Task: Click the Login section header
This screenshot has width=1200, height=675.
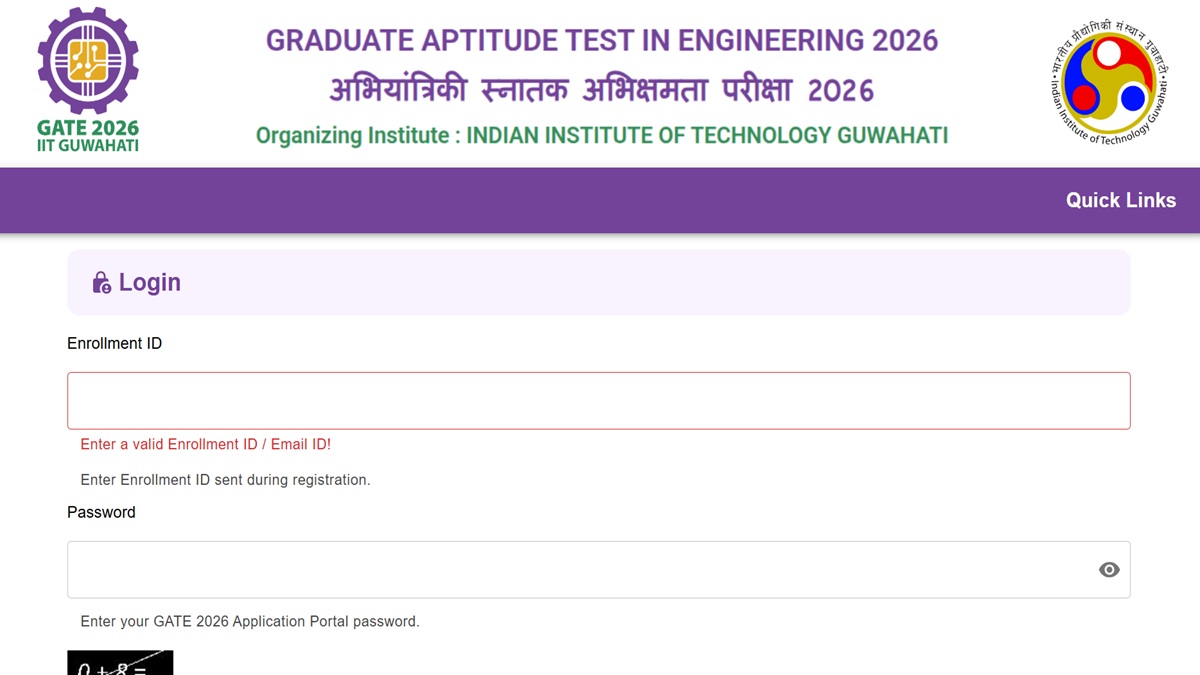Action: pos(149,282)
